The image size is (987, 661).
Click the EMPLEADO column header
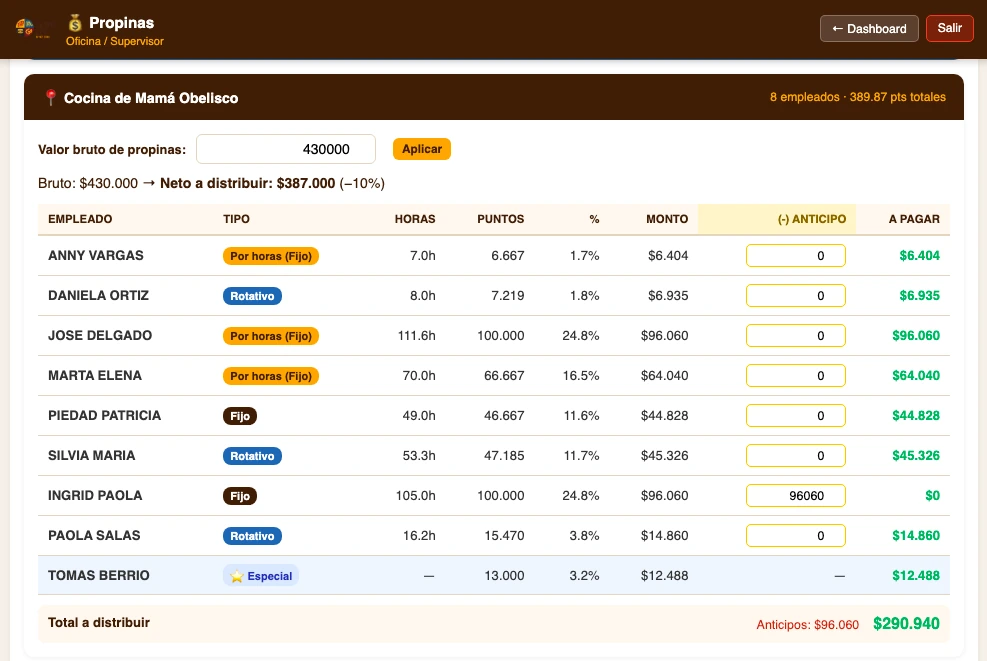[80, 219]
